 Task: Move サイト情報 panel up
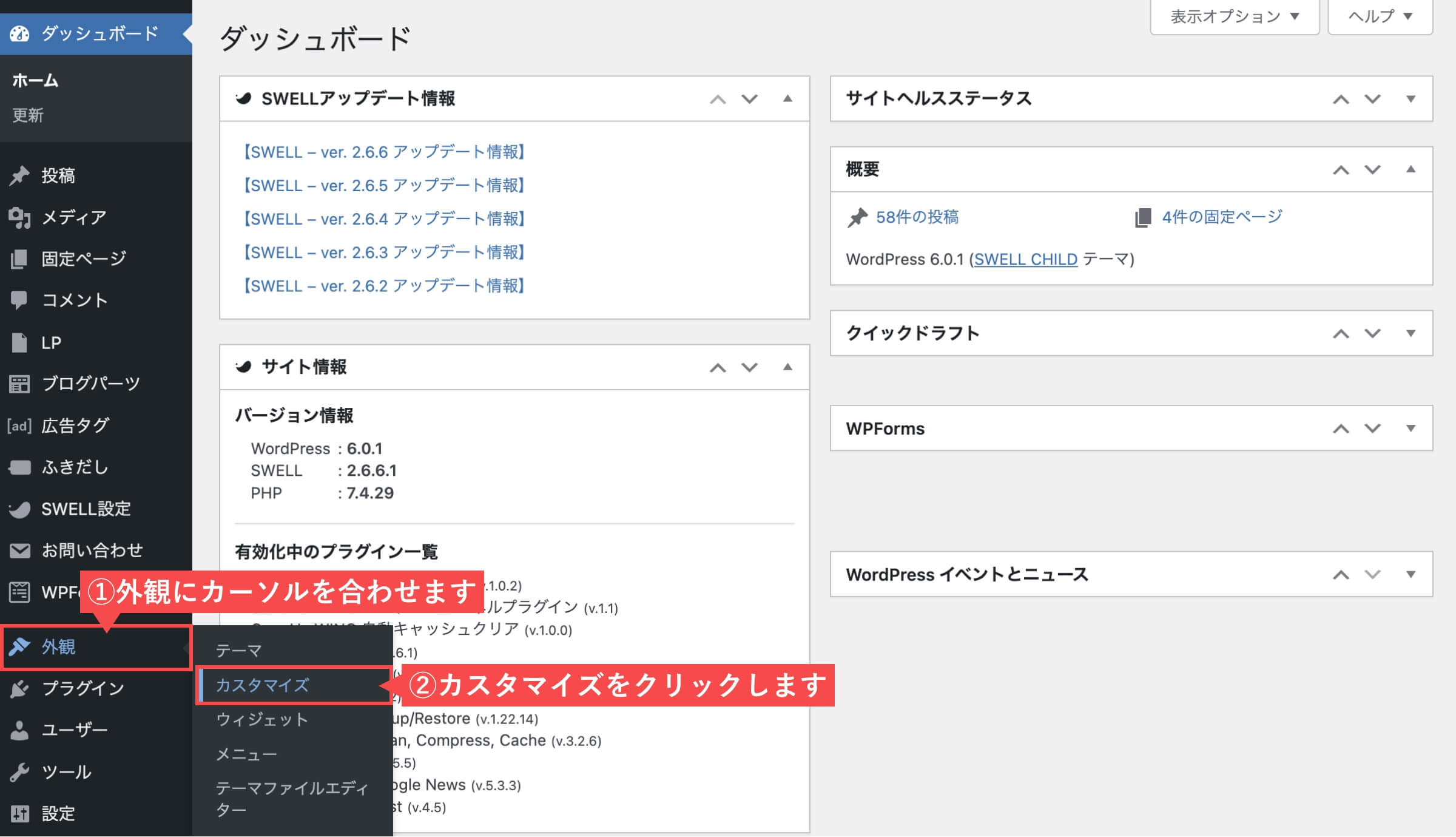(x=718, y=368)
